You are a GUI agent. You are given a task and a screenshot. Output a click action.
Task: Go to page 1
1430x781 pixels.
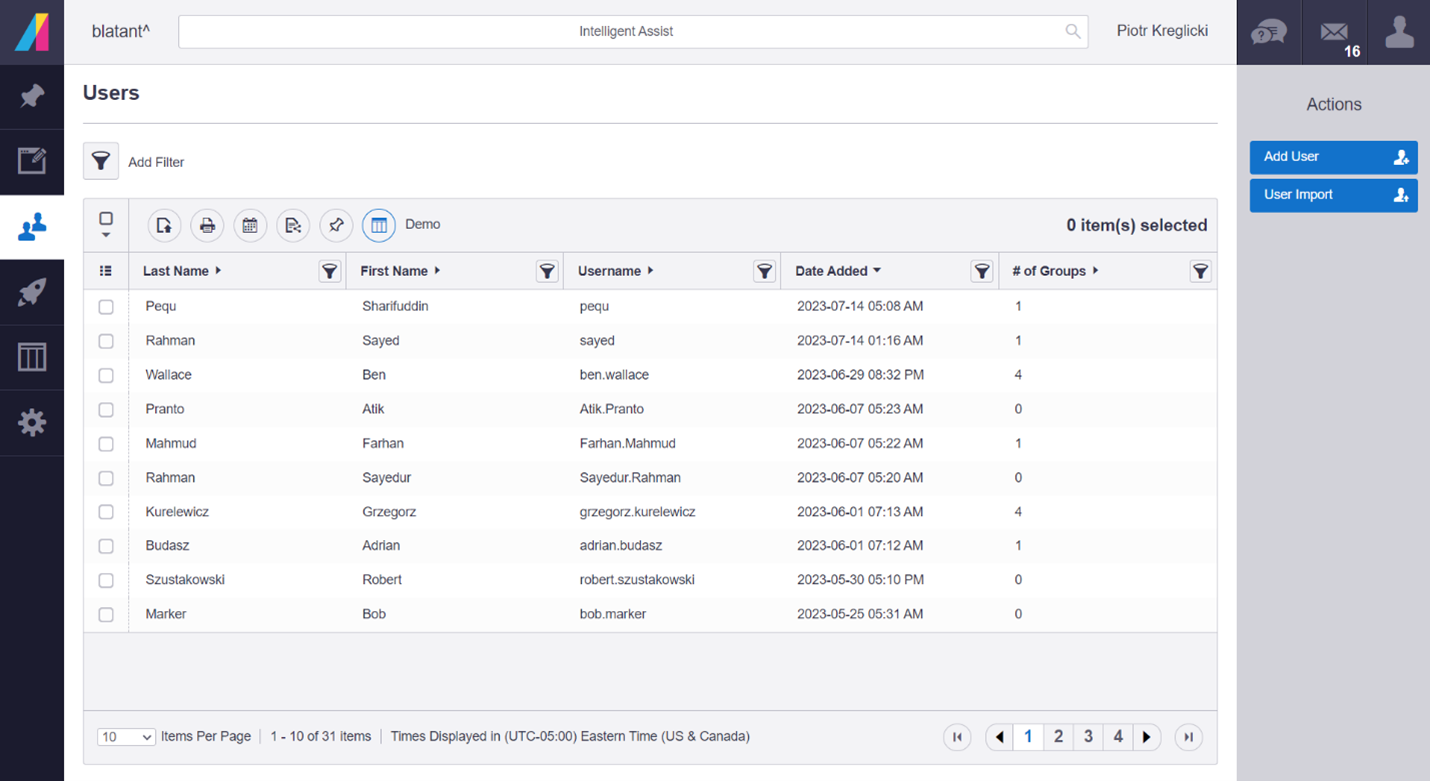[1028, 737]
